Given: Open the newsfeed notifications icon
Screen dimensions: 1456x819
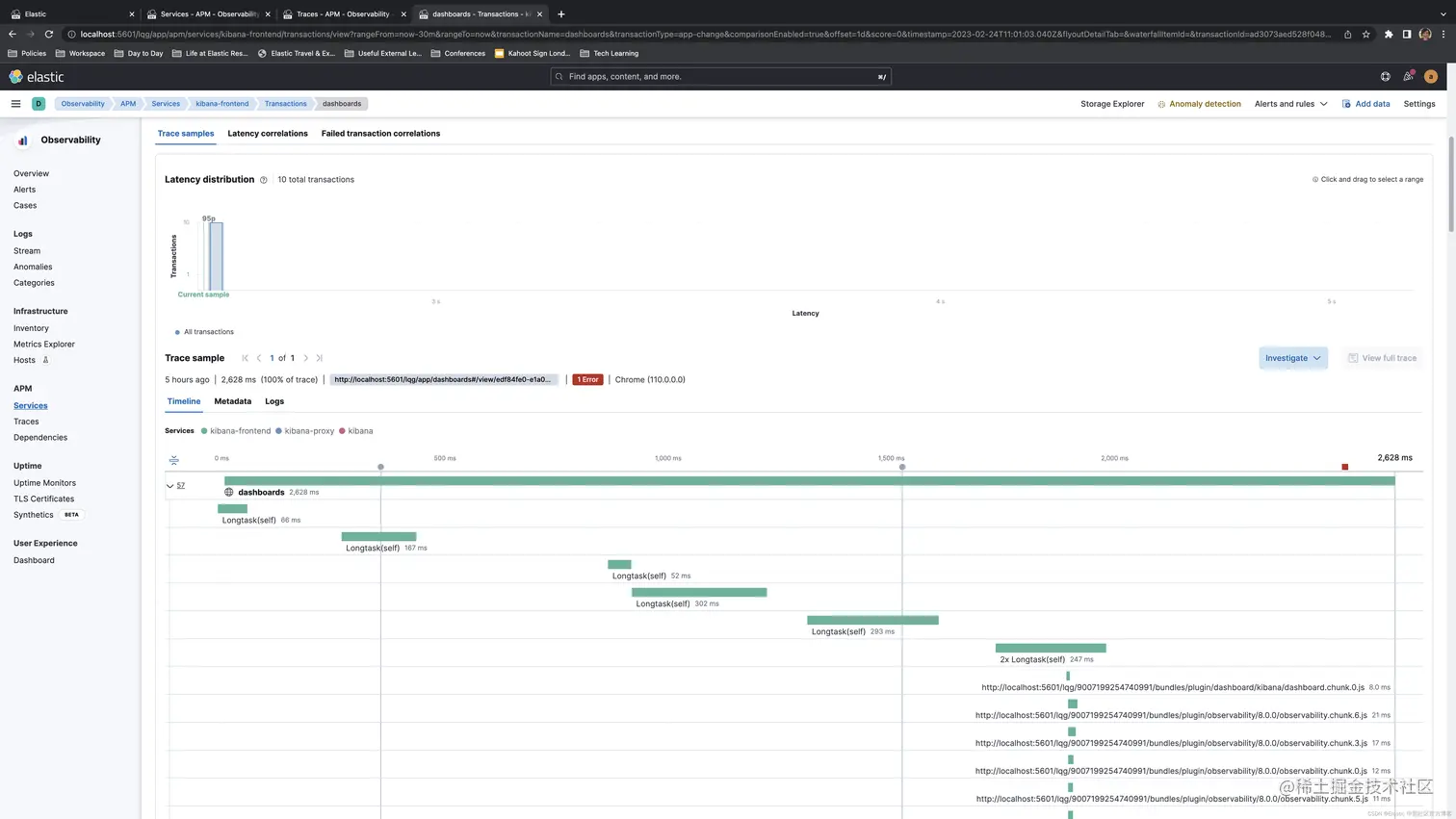Looking at the screenshot, I should click(x=1408, y=77).
